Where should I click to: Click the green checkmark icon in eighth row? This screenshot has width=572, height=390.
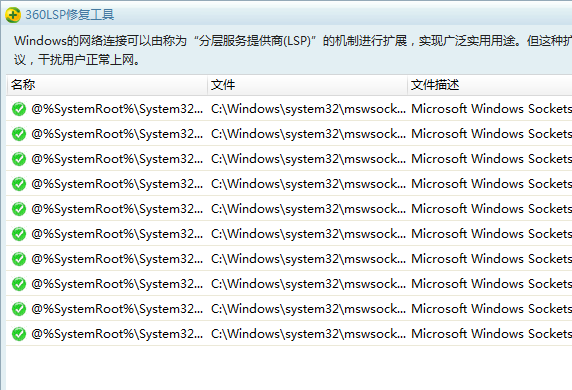pos(19,284)
